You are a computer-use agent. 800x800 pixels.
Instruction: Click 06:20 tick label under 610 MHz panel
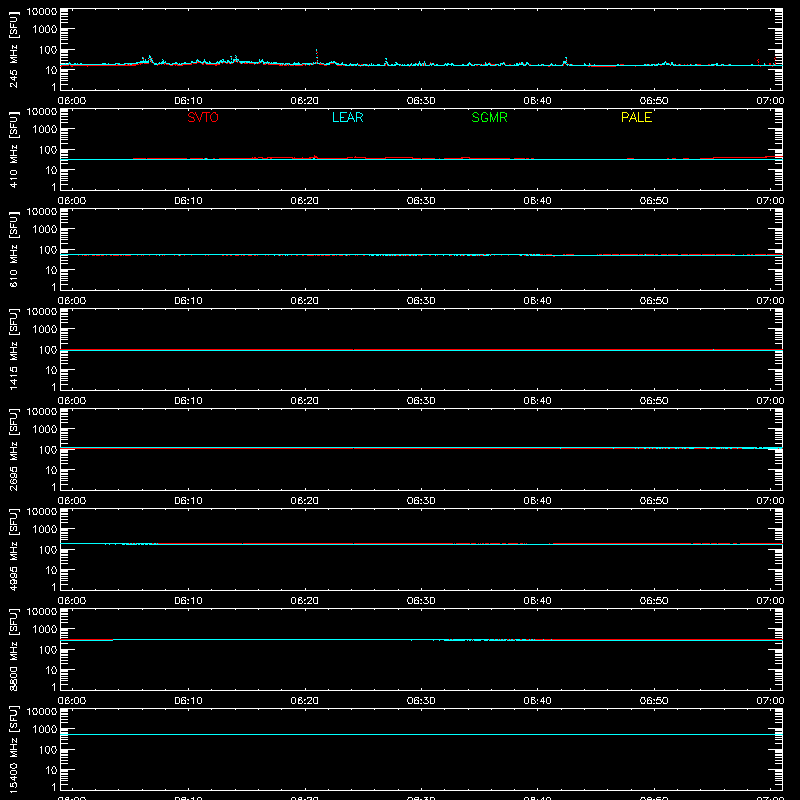[x=305, y=301]
